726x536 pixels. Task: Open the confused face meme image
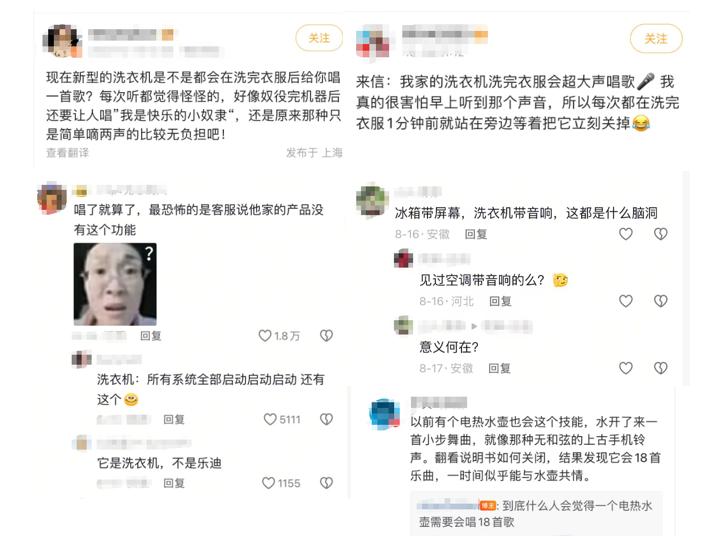click(x=115, y=284)
